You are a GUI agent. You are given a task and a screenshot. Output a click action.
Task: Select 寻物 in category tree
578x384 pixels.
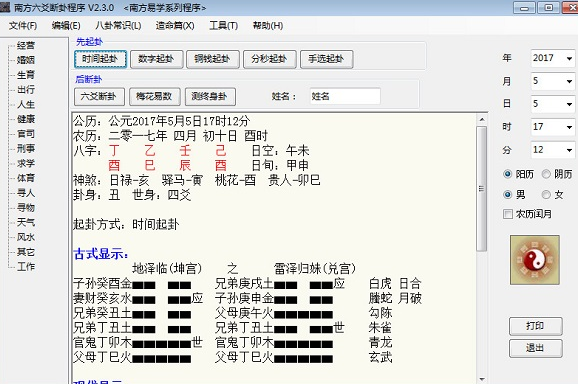26,207
